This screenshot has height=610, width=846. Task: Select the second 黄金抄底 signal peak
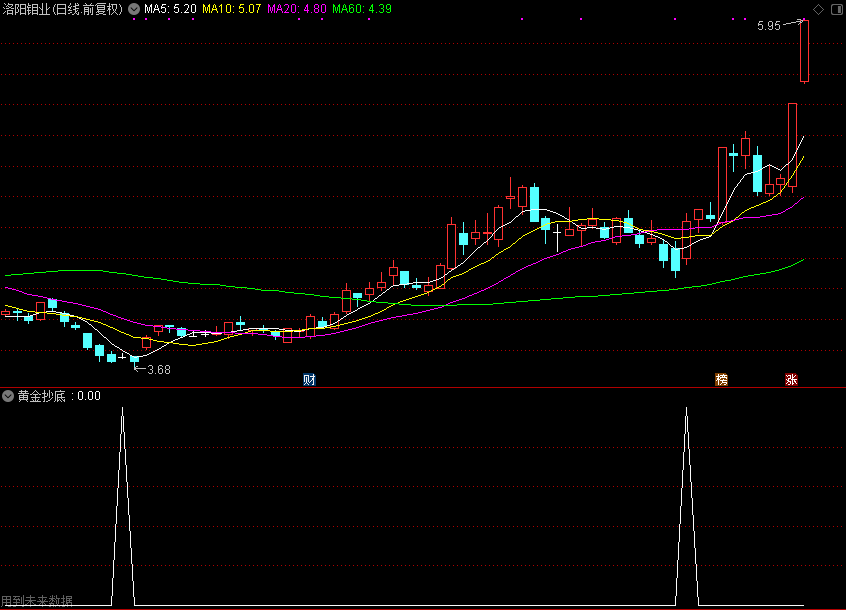point(686,506)
